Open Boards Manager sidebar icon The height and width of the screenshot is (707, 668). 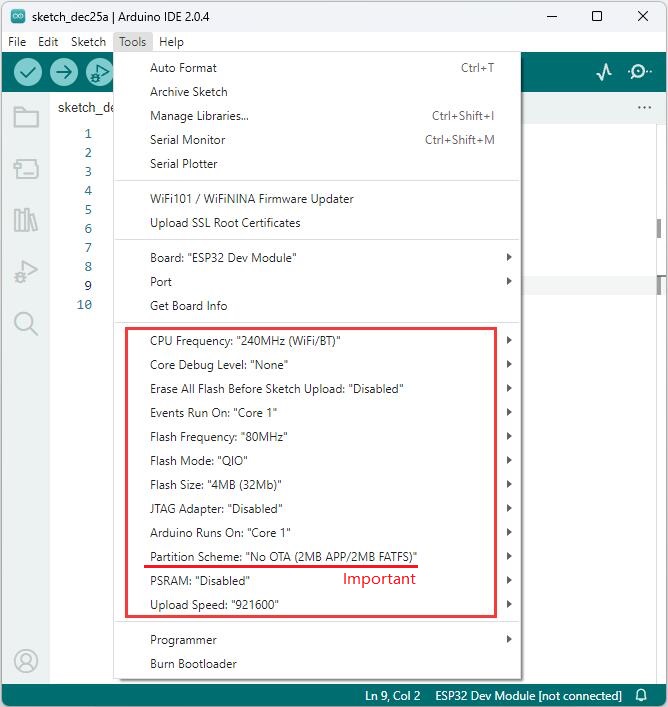pyautogui.click(x=26, y=169)
